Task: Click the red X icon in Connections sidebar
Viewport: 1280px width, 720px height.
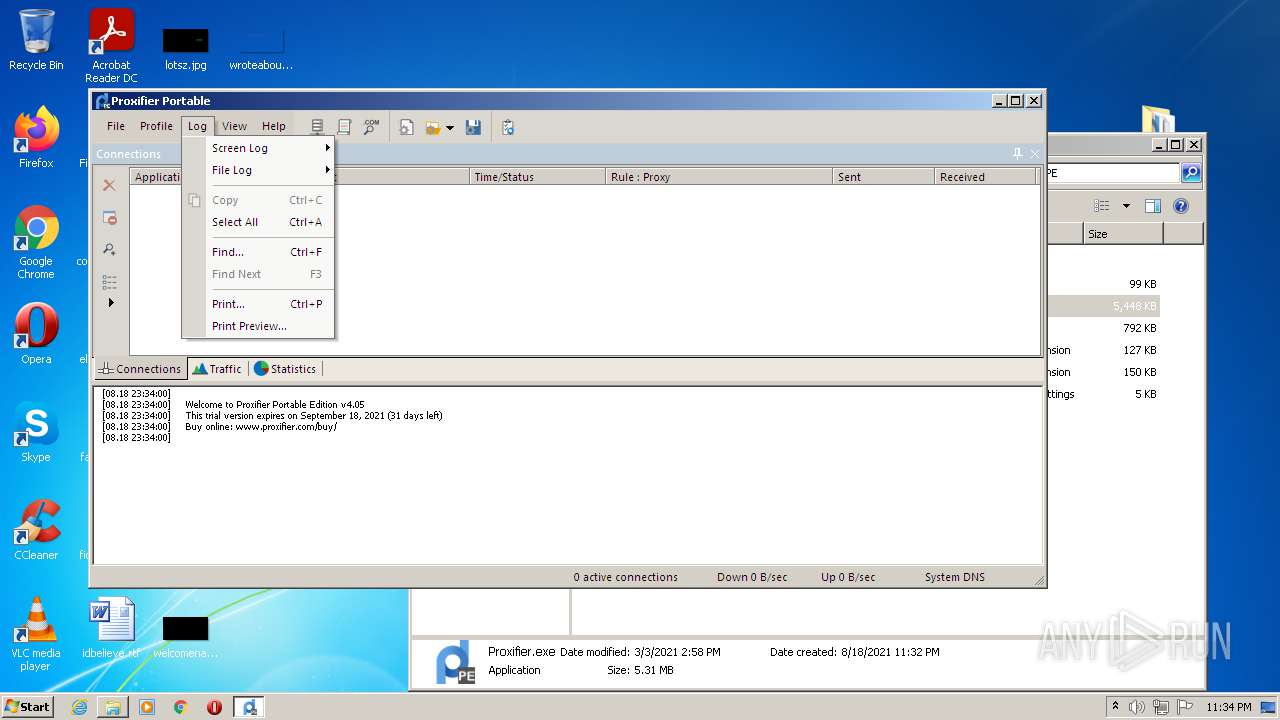Action: point(110,185)
